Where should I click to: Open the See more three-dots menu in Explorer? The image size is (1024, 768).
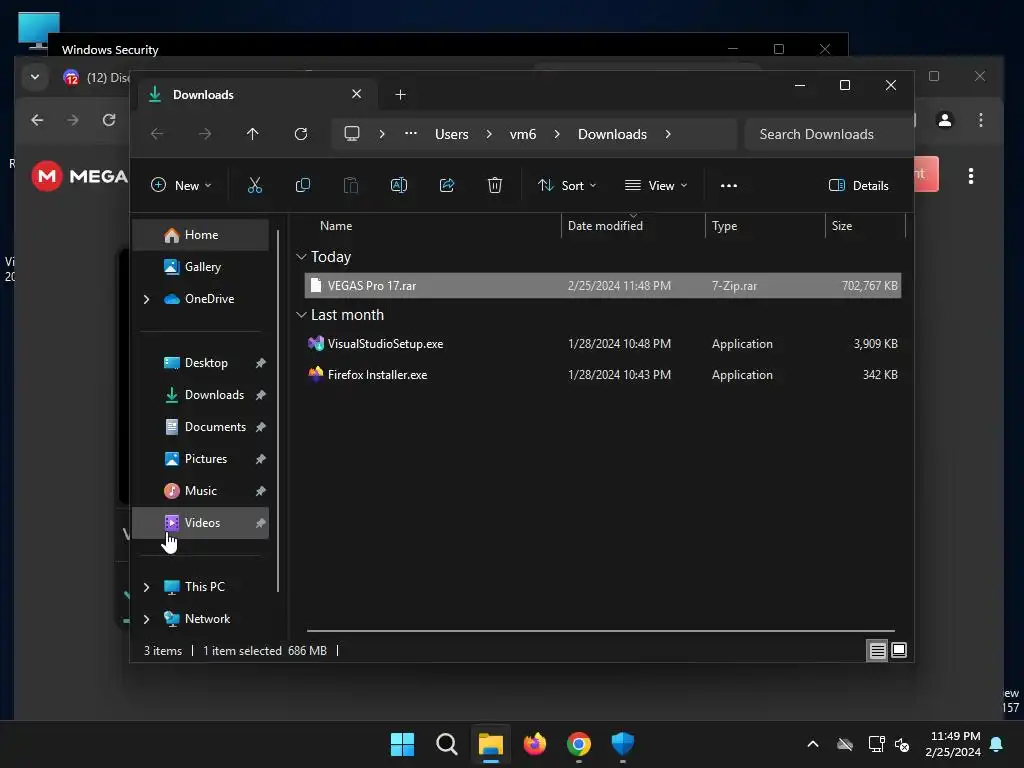click(x=729, y=185)
